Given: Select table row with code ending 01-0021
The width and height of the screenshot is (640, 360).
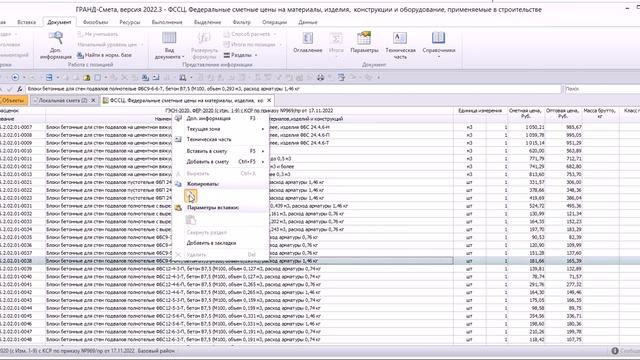Looking at the screenshot, I should [320, 182].
